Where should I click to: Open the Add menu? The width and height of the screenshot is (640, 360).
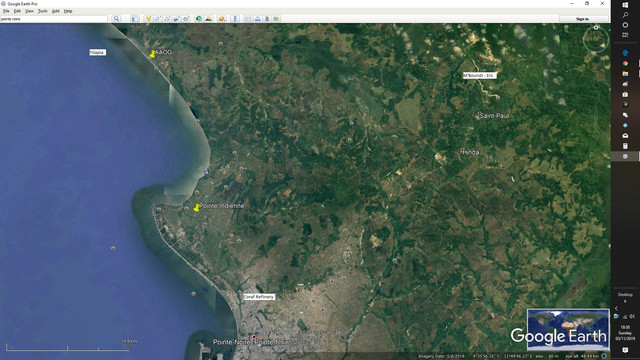click(56, 11)
